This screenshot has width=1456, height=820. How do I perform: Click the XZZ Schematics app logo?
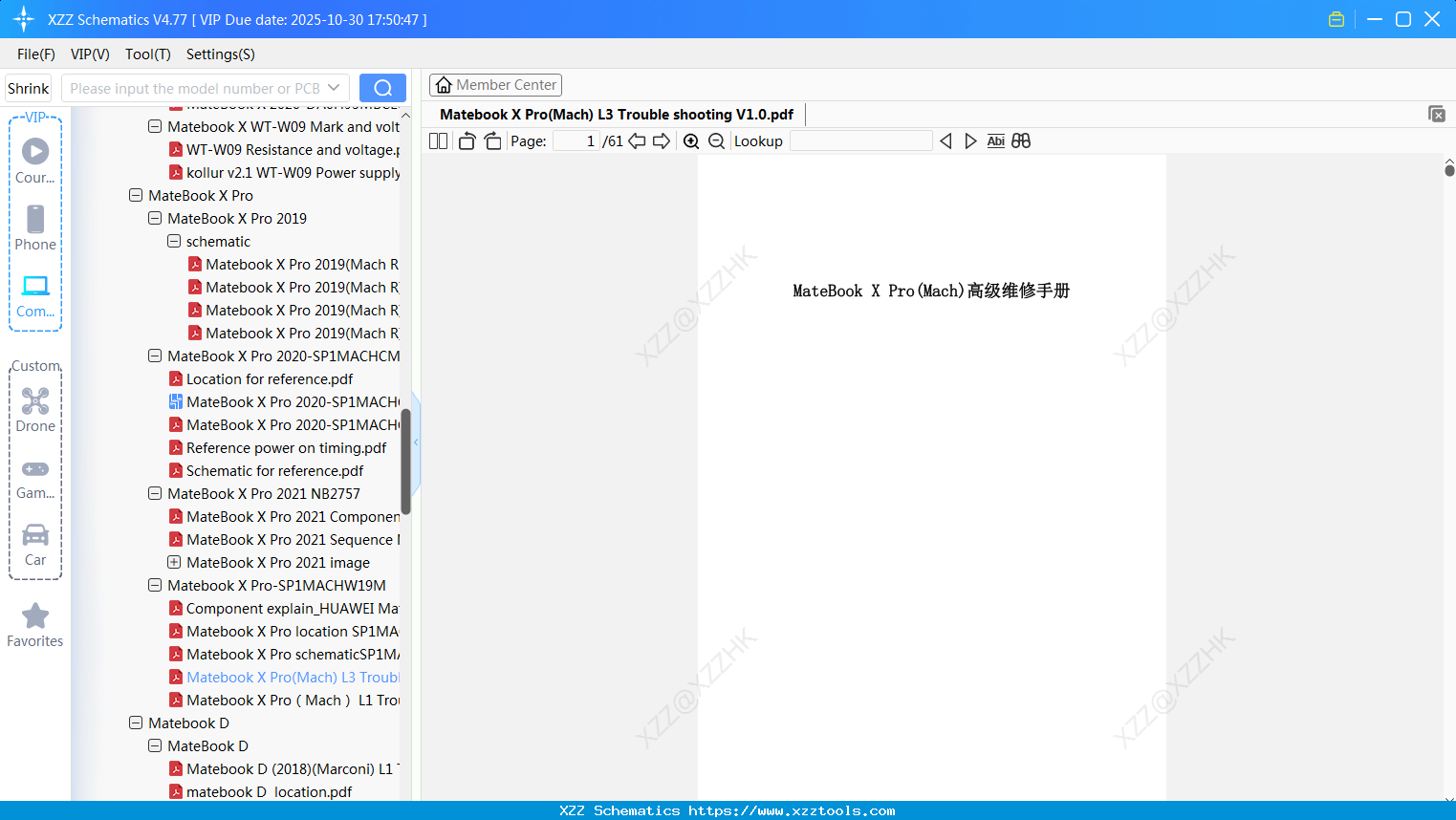pos(24,19)
